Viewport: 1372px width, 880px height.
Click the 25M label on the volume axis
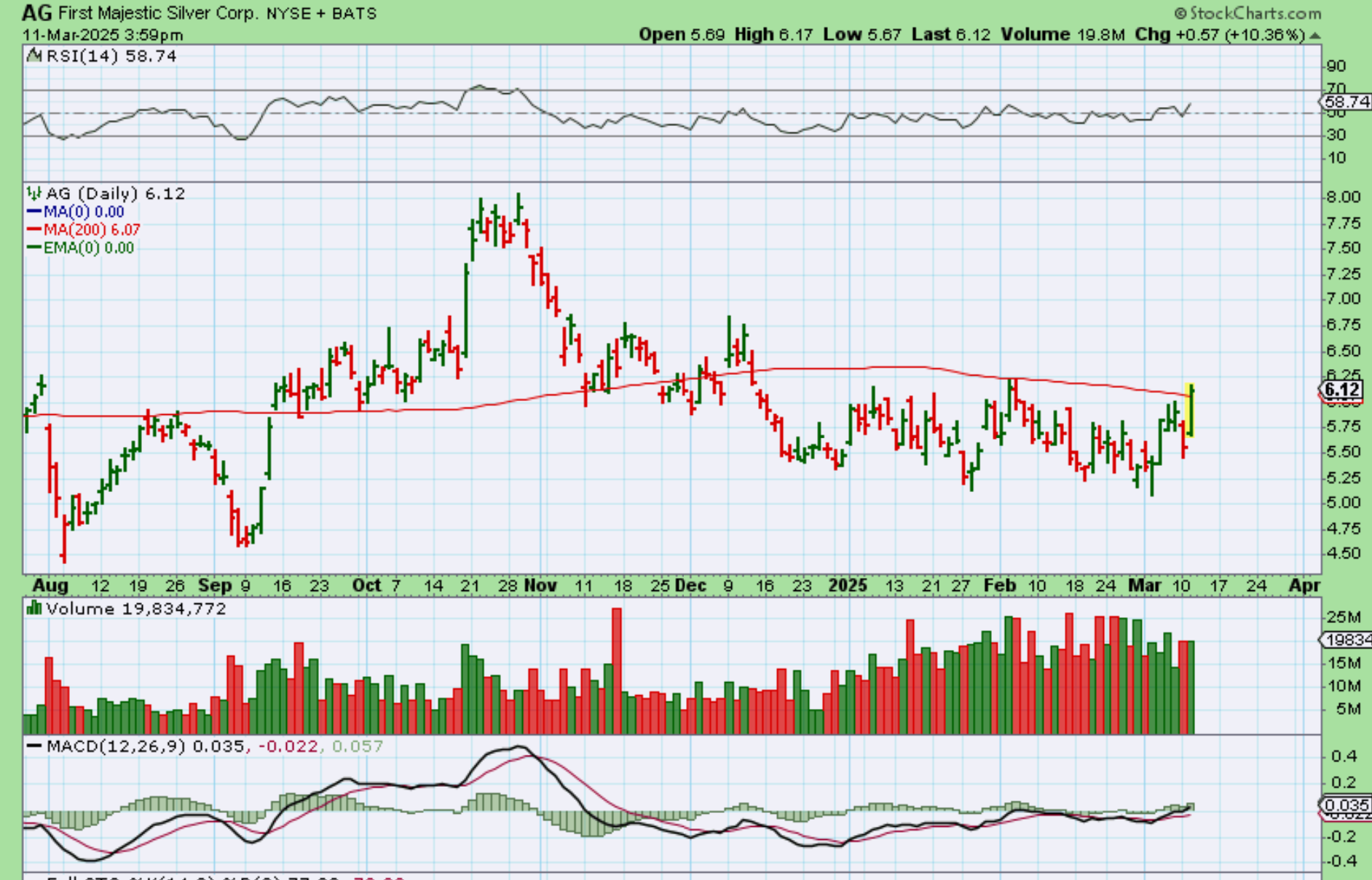point(1344,617)
